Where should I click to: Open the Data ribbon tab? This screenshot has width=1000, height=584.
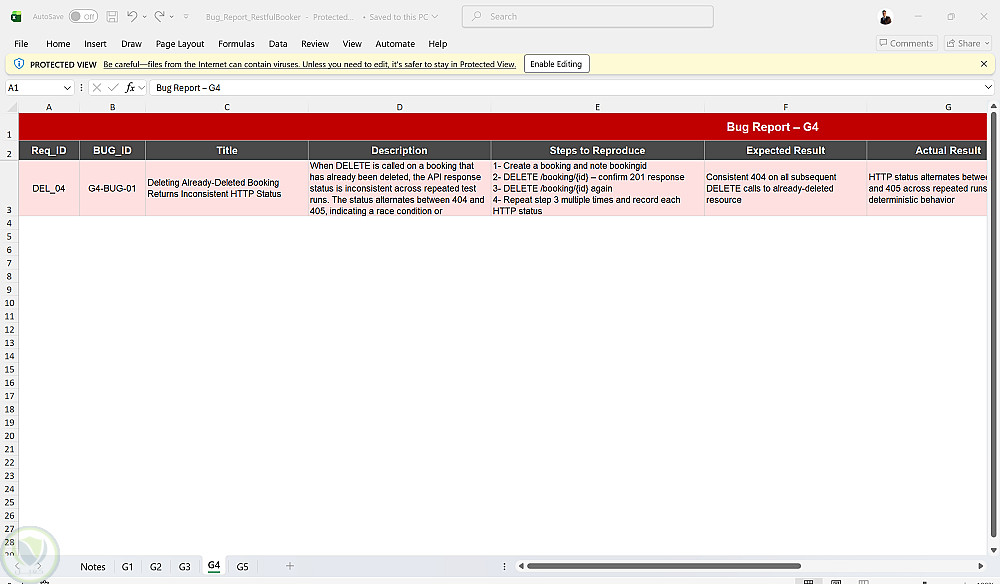click(277, 43)
